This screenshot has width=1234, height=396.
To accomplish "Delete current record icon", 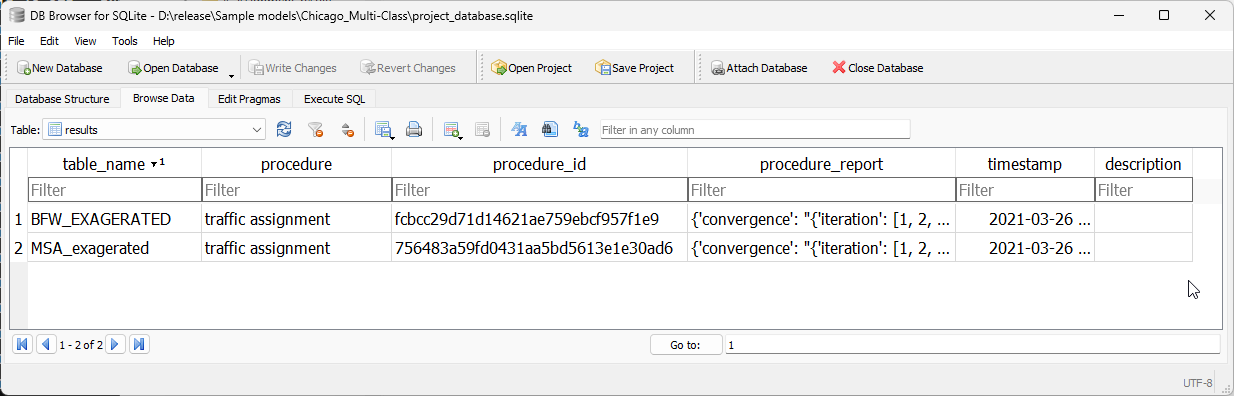I will pos(482,129).
